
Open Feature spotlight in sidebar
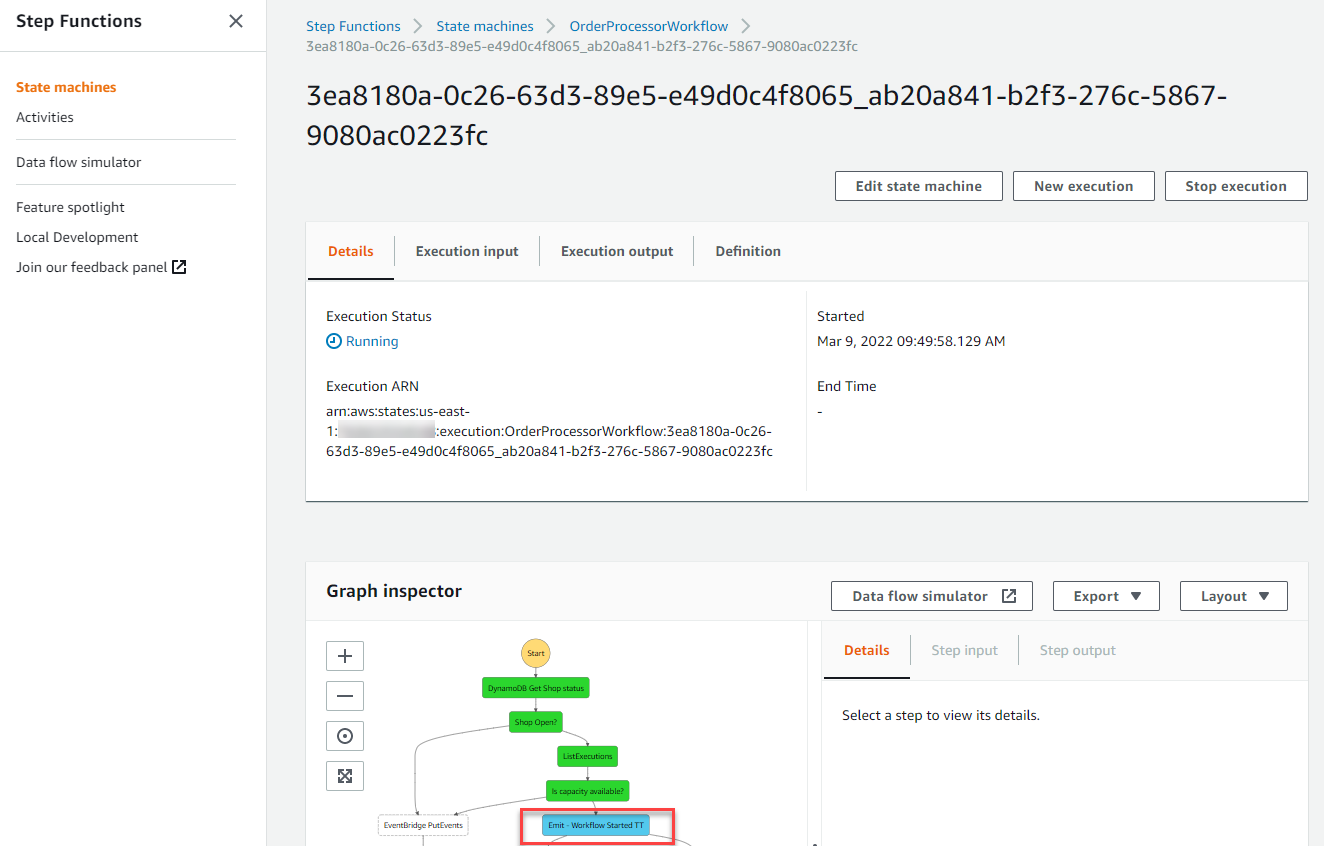pos(70,207)
